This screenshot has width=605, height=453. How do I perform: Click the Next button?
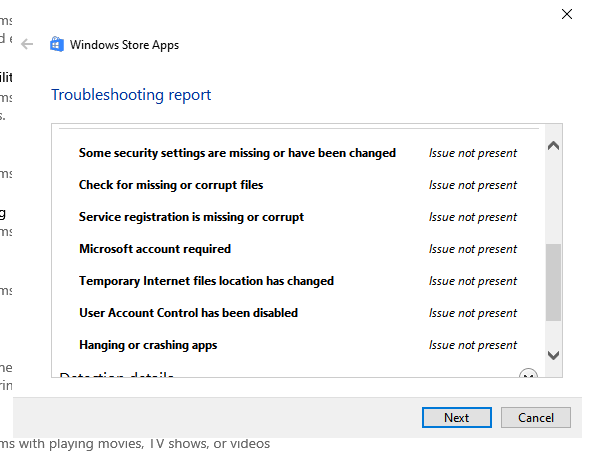[x=456, y=418]
